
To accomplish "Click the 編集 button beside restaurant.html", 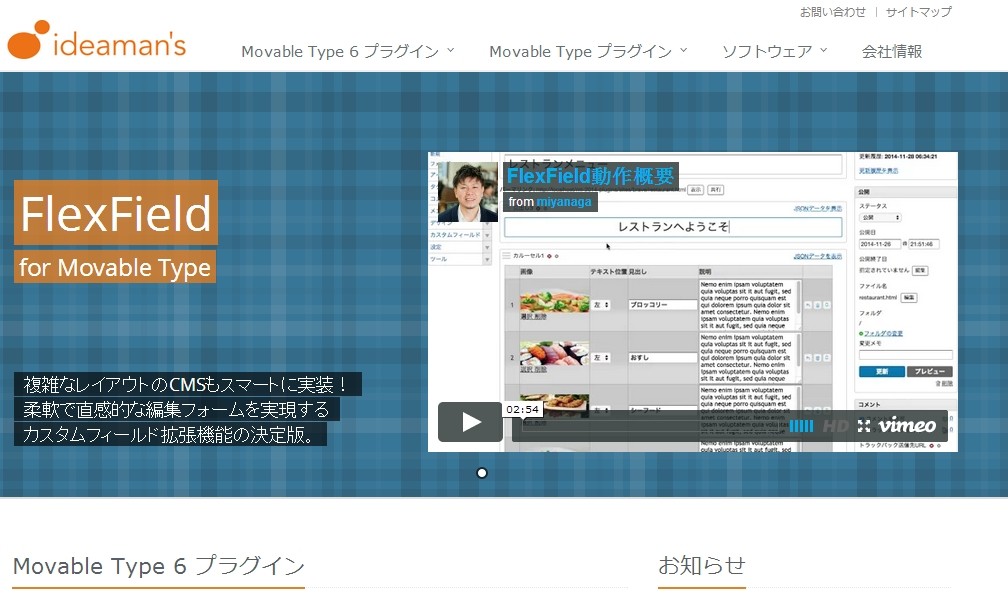I will pos(910,297).
